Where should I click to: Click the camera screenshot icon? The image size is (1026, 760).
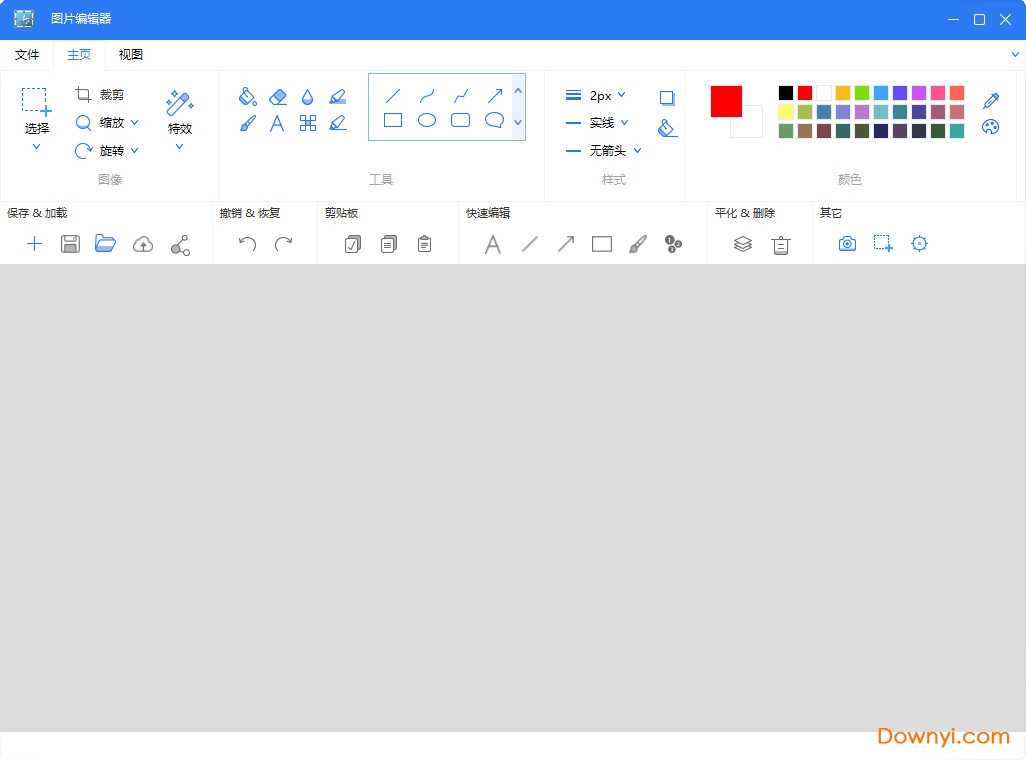[x=847, y=243]
